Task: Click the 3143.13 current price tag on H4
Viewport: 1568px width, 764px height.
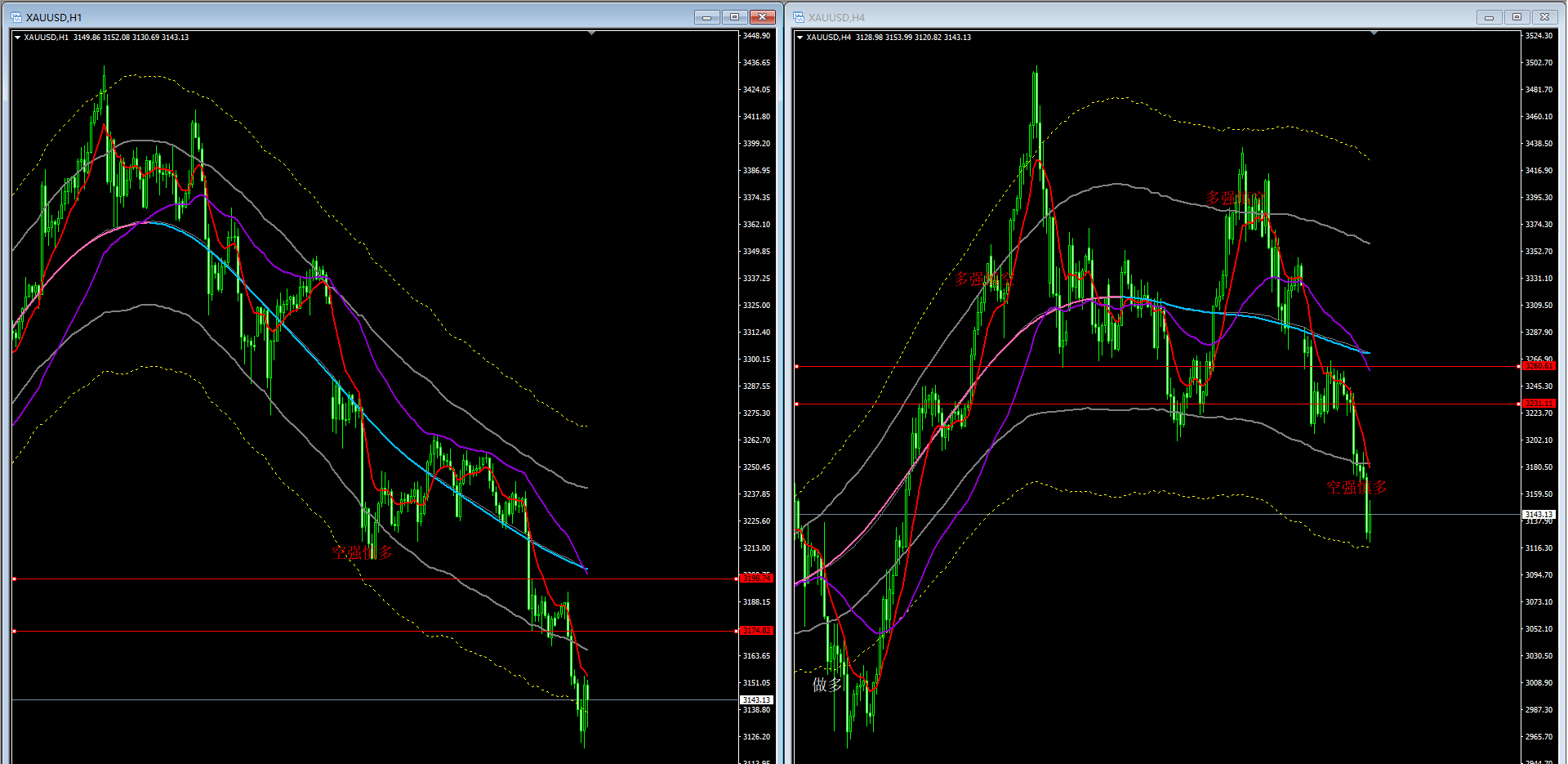Action: click(x=1539, y=515)
